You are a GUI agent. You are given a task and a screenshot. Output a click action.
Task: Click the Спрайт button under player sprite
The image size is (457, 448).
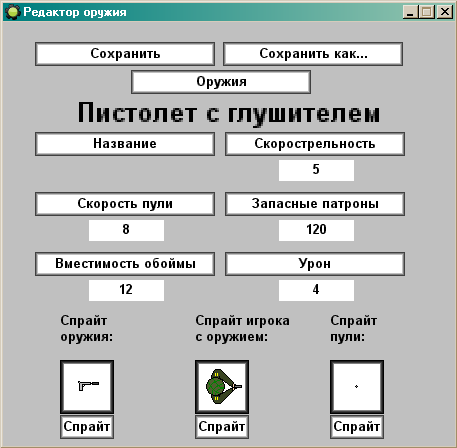pos(222,427)
